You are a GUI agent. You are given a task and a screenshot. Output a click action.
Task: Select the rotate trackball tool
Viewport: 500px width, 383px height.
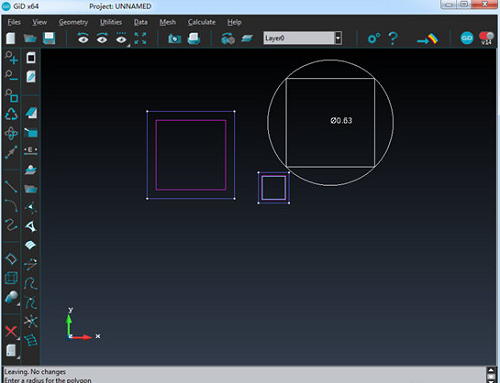11,133
